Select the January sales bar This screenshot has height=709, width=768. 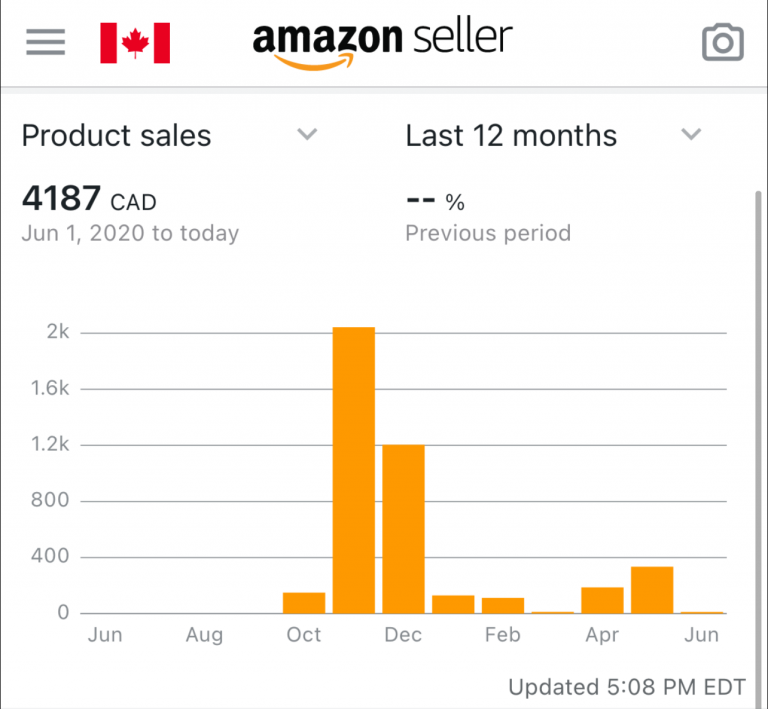[x=453, y=604]
